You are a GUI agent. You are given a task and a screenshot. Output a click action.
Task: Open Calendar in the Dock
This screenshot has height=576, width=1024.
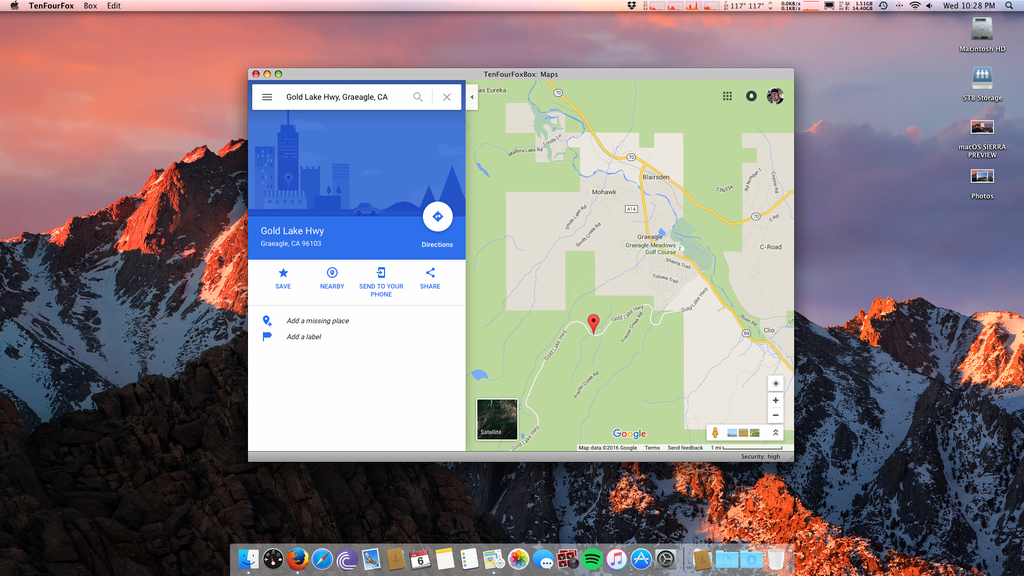pyautogui.click(x=420, y=559)
